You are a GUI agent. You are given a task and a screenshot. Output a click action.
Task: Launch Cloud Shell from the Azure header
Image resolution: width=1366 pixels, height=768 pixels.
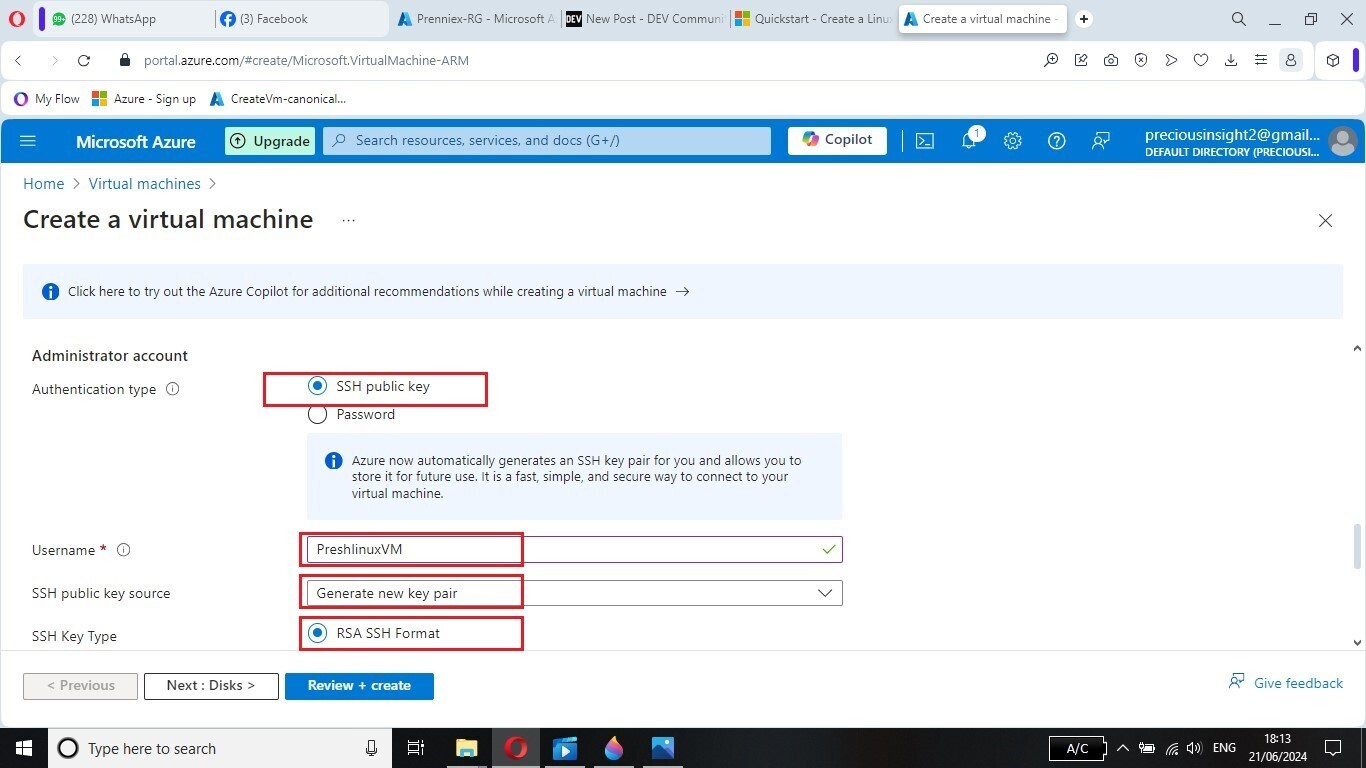(x=925, y=141)
